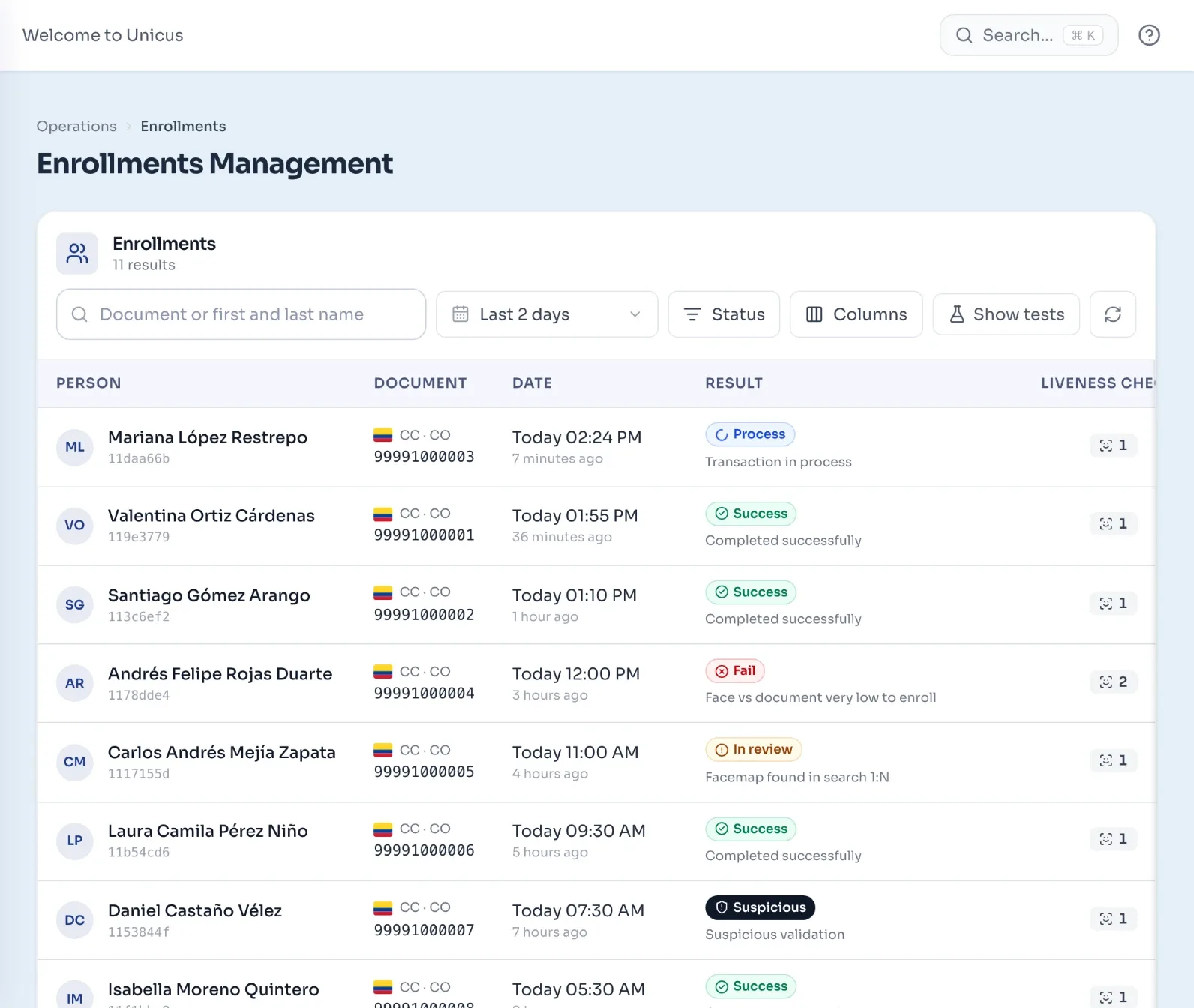Click the date Today 12:00 PM
This screenshot has height=1008, width=1194.
click(x=576, y=674)
